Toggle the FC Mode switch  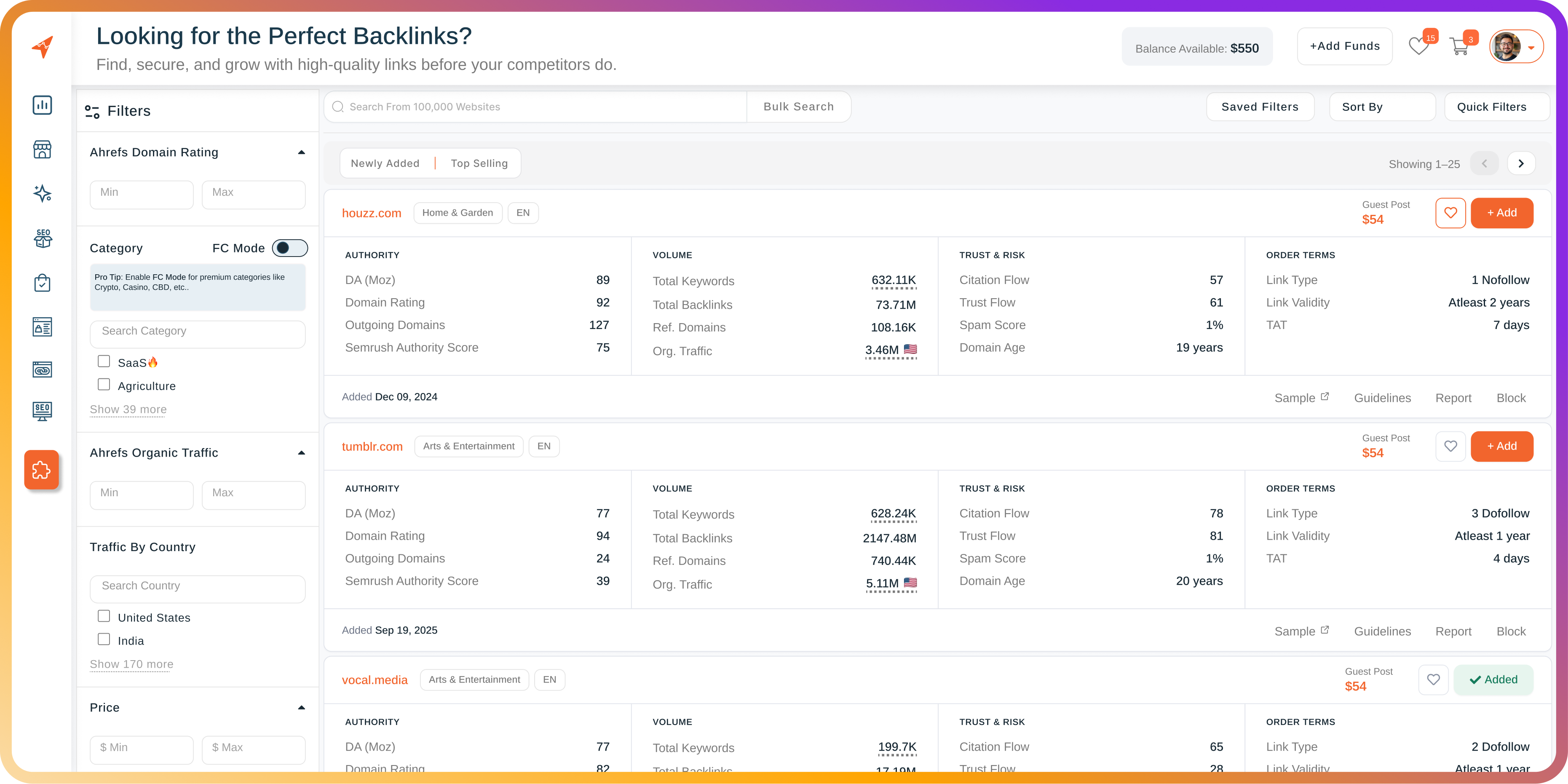click(x=290, y=248)
